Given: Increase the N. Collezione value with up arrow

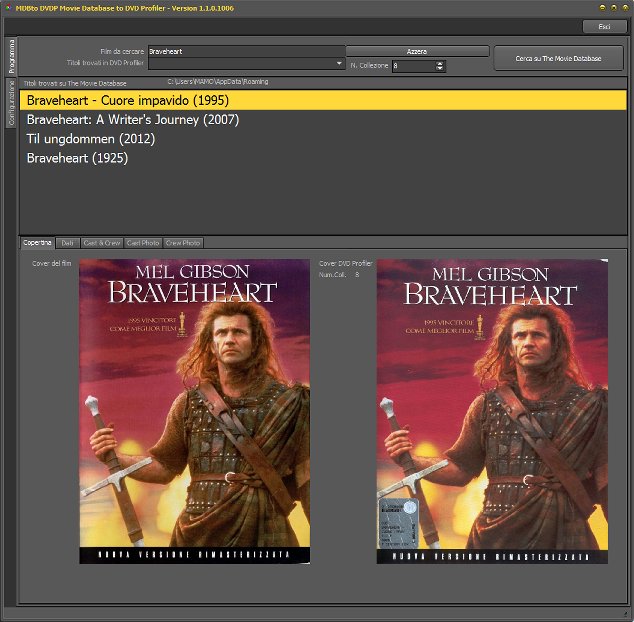Looking at the screenshot, I should [x=440, y=63].
